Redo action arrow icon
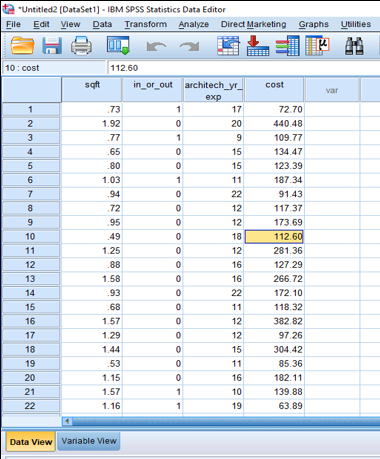 189,46
